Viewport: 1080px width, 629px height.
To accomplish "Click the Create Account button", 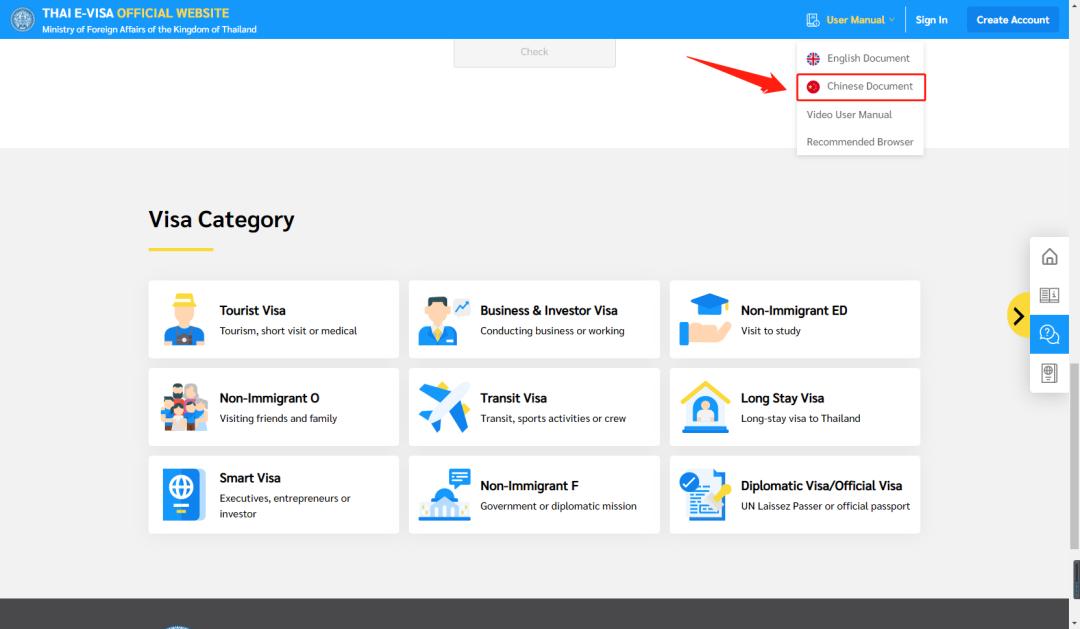I will 1012,20.
